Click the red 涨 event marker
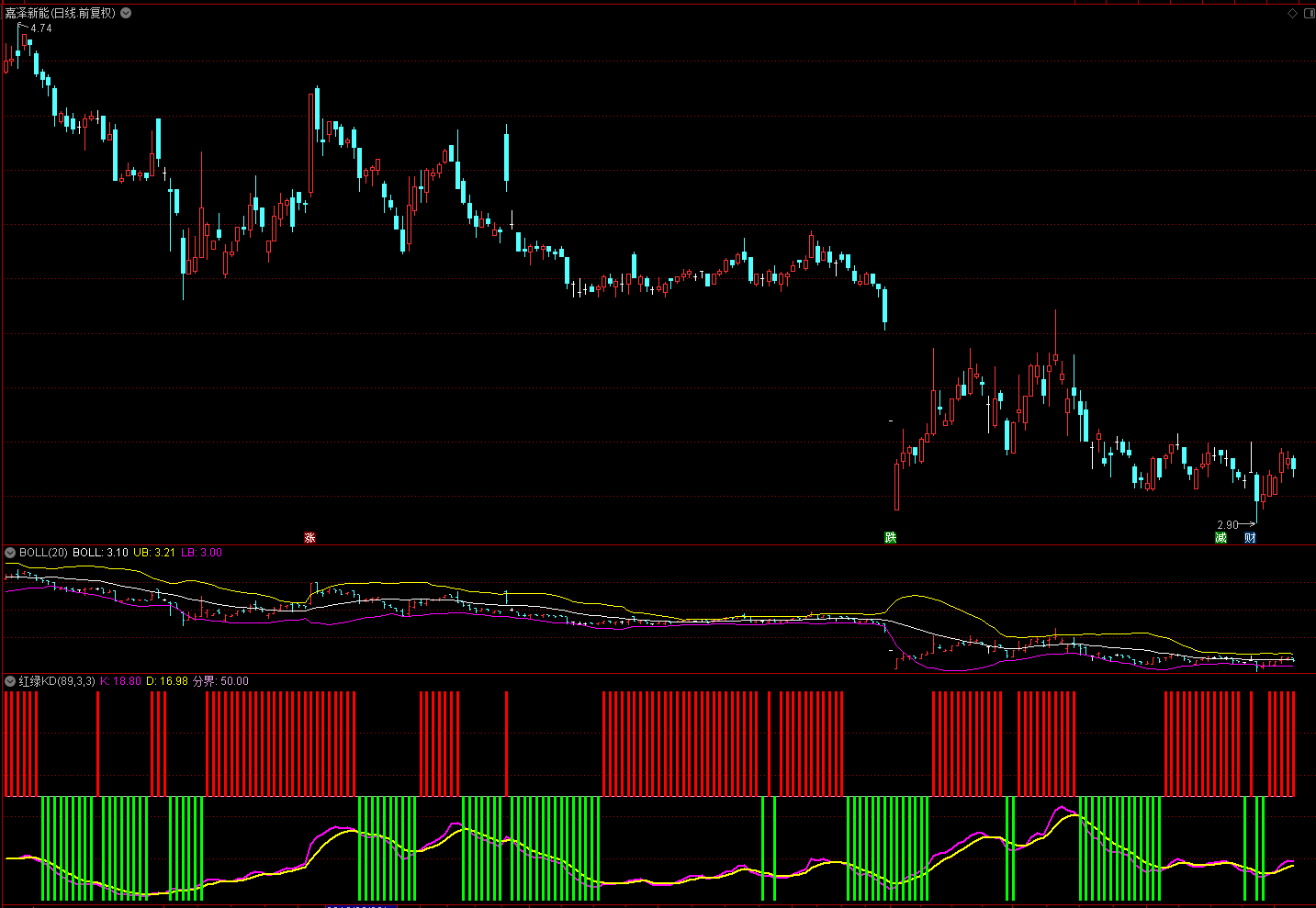This screenshot has width=1316, height=908. [309, 538]
